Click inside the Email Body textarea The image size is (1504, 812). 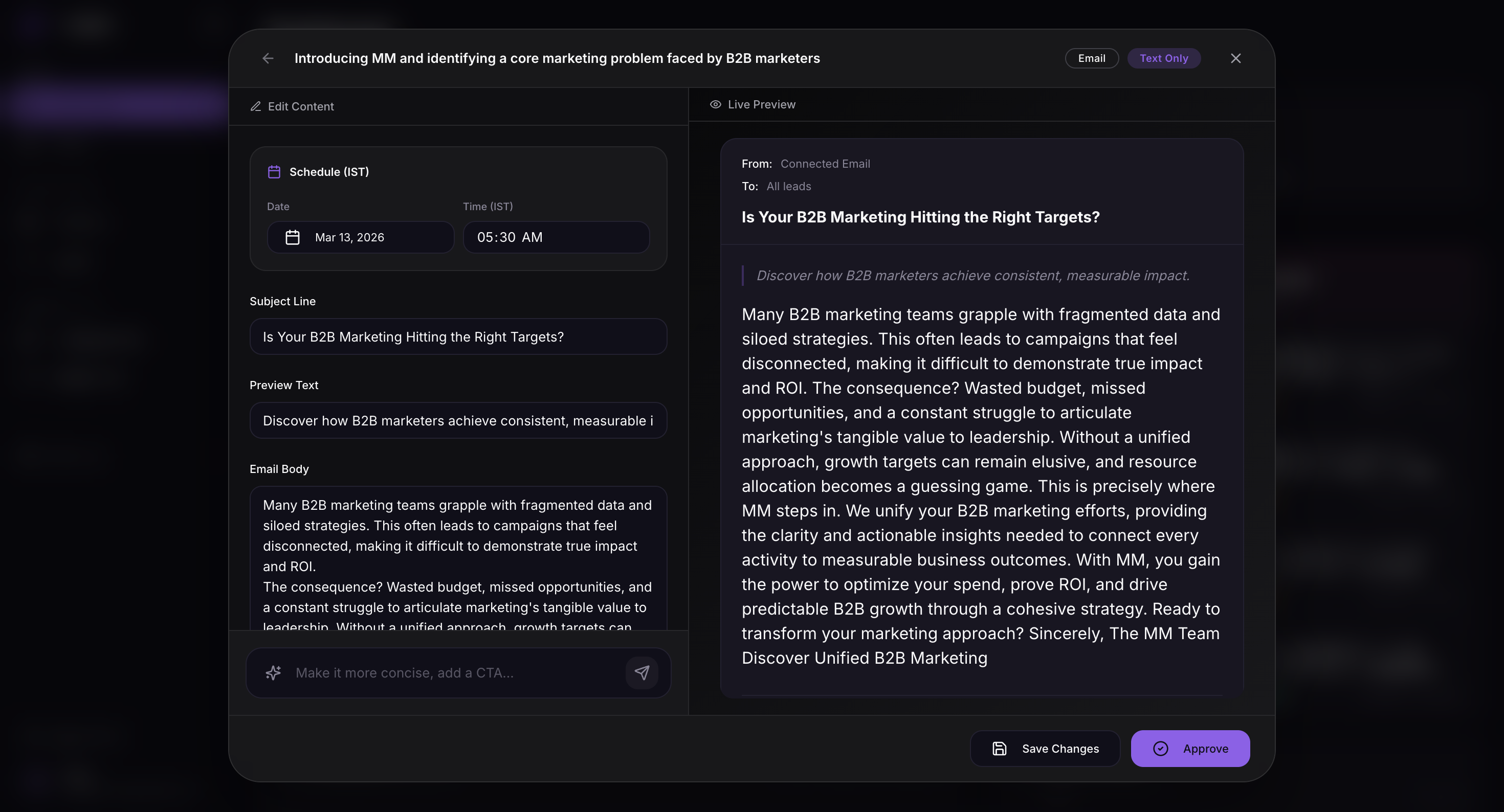(x=458, y=558)
